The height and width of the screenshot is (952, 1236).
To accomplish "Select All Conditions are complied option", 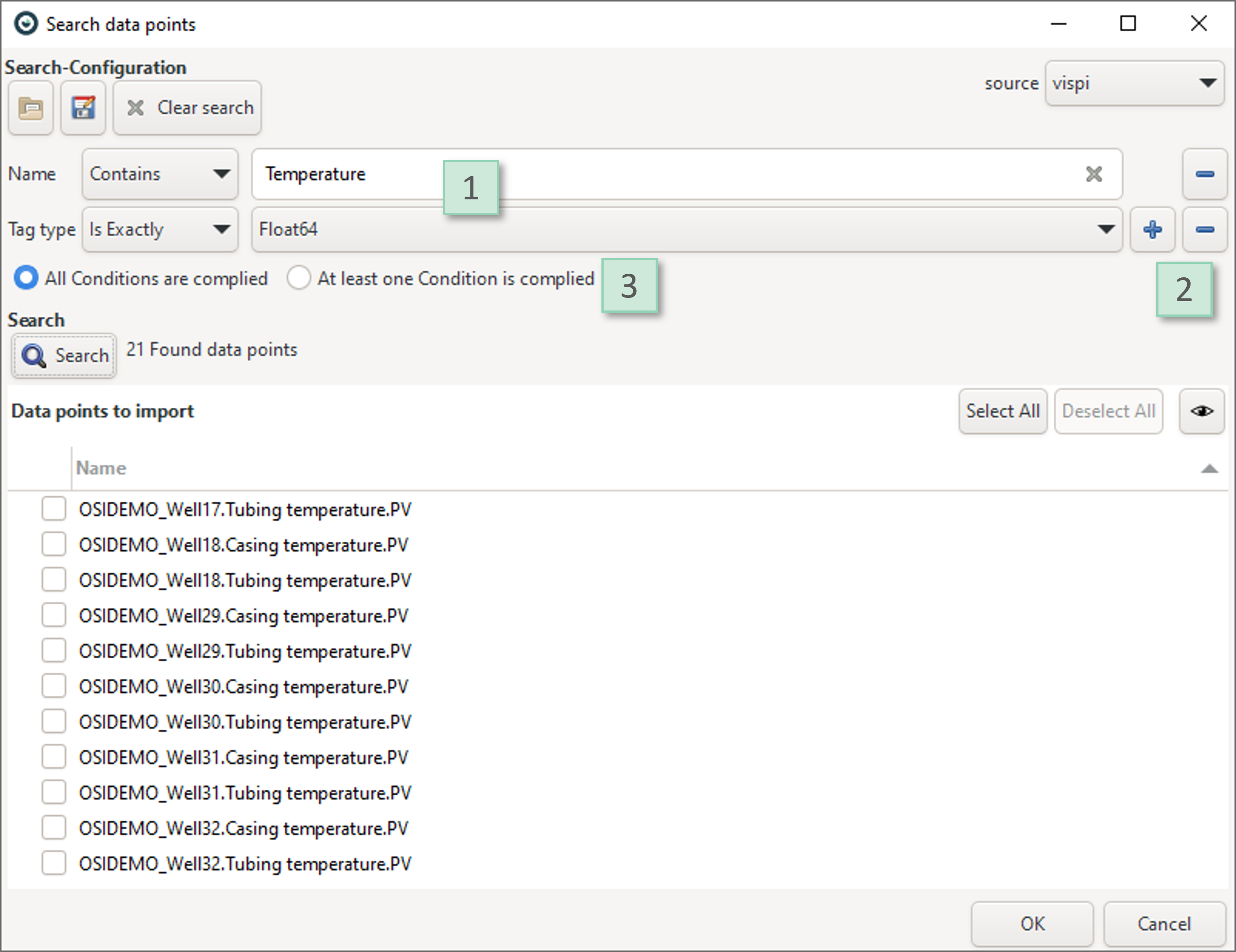I will [x=26, y=278].
